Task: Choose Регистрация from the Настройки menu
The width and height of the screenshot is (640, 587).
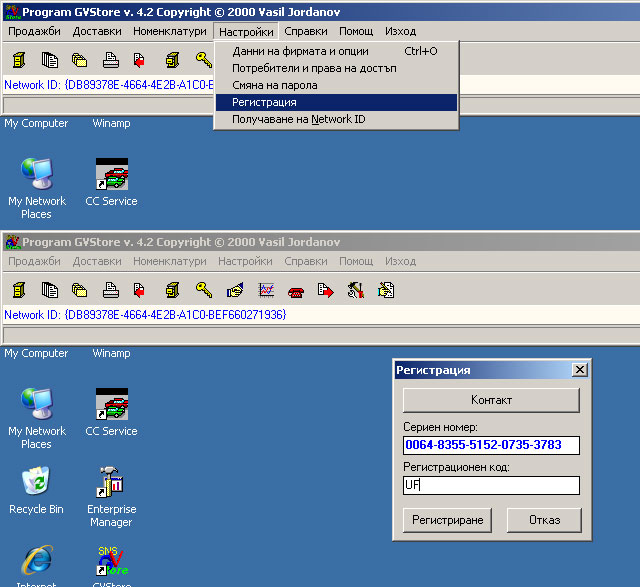Action: [x=264, y=102]
